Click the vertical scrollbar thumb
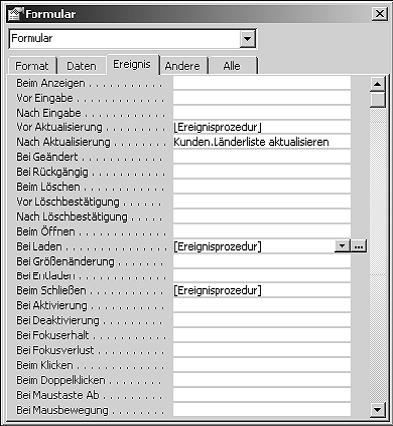Screen dimensions: 393x426 (x=378, y=100)
